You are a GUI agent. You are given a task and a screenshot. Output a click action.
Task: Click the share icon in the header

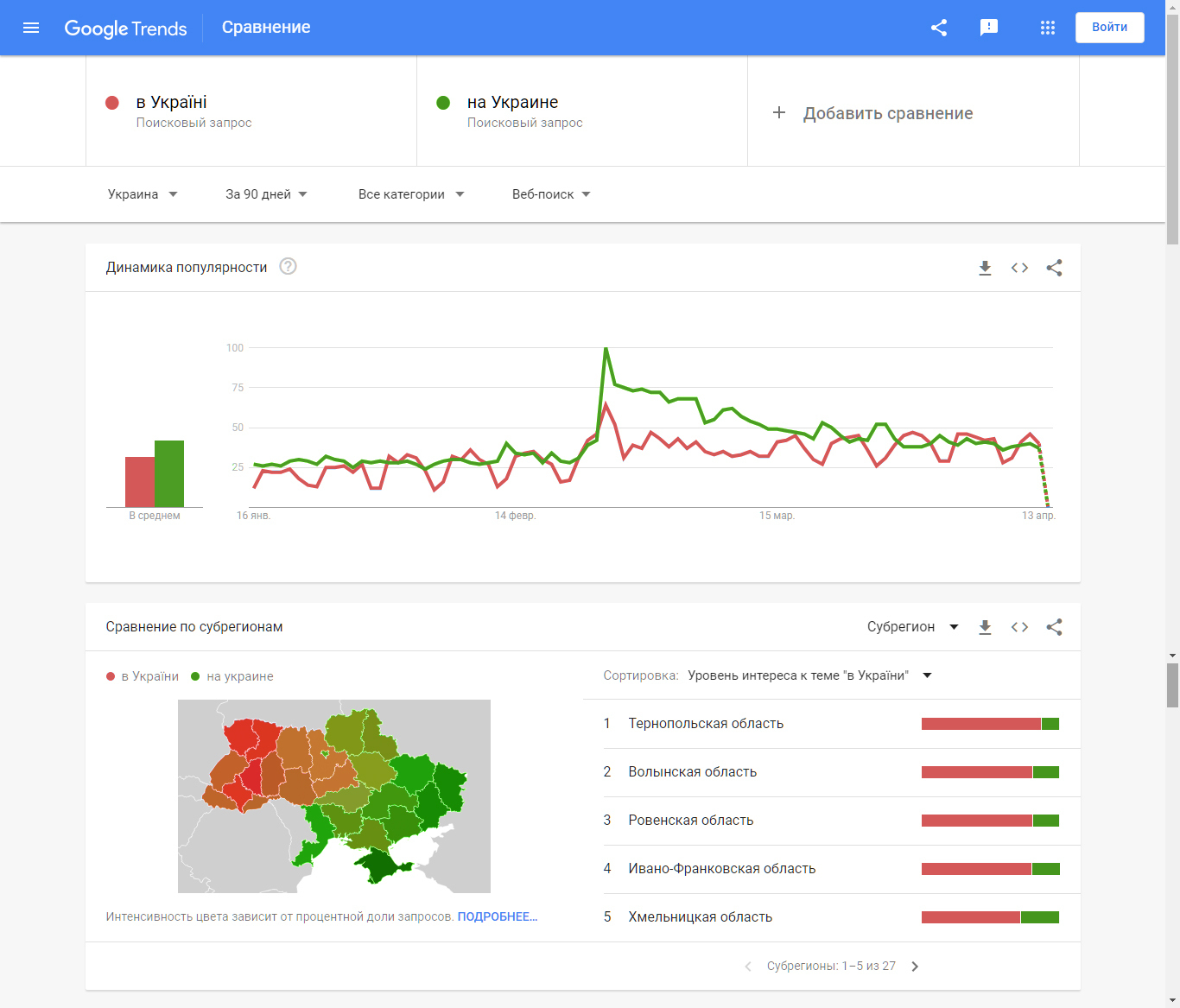[939, 28]
